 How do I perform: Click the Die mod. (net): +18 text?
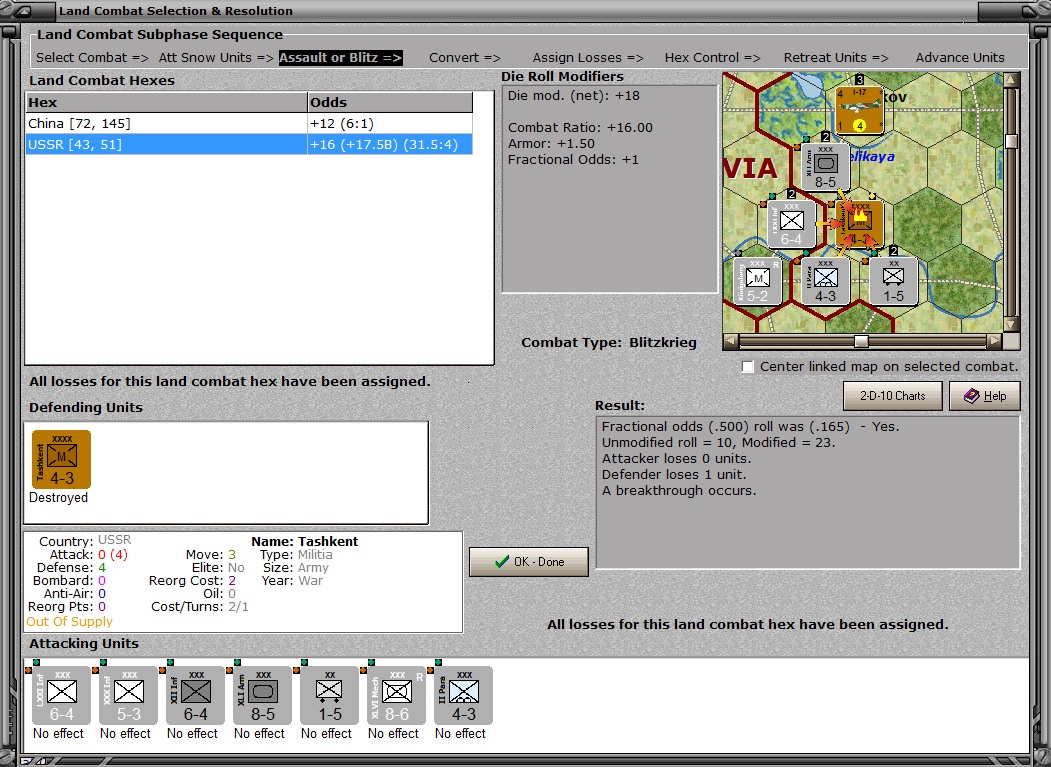(x=574, y=95)
